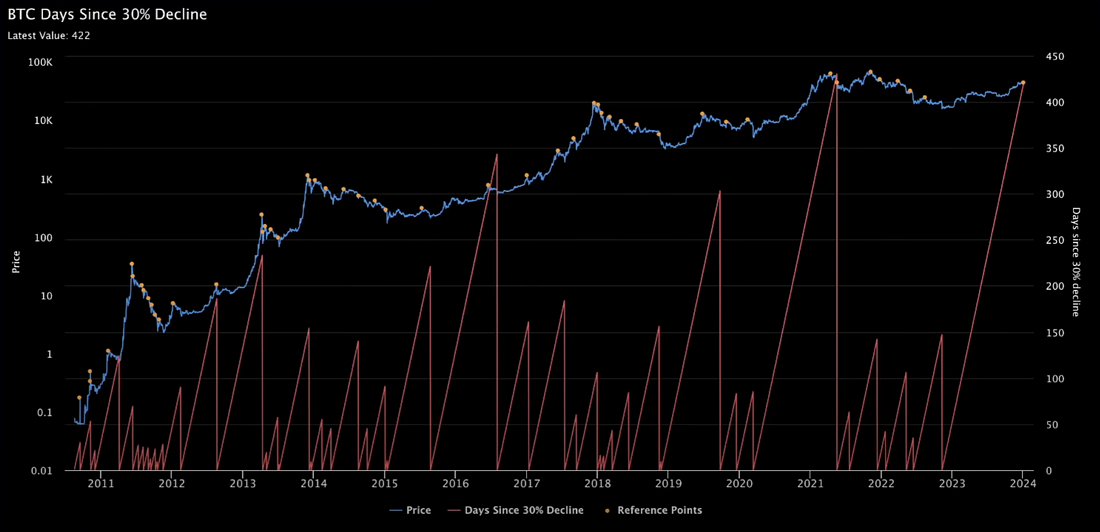Image resolution: width=1100 pixels, height=532 pixels.
Task: Click the 2014 label on the x-axis
Action: click(314, 483)
